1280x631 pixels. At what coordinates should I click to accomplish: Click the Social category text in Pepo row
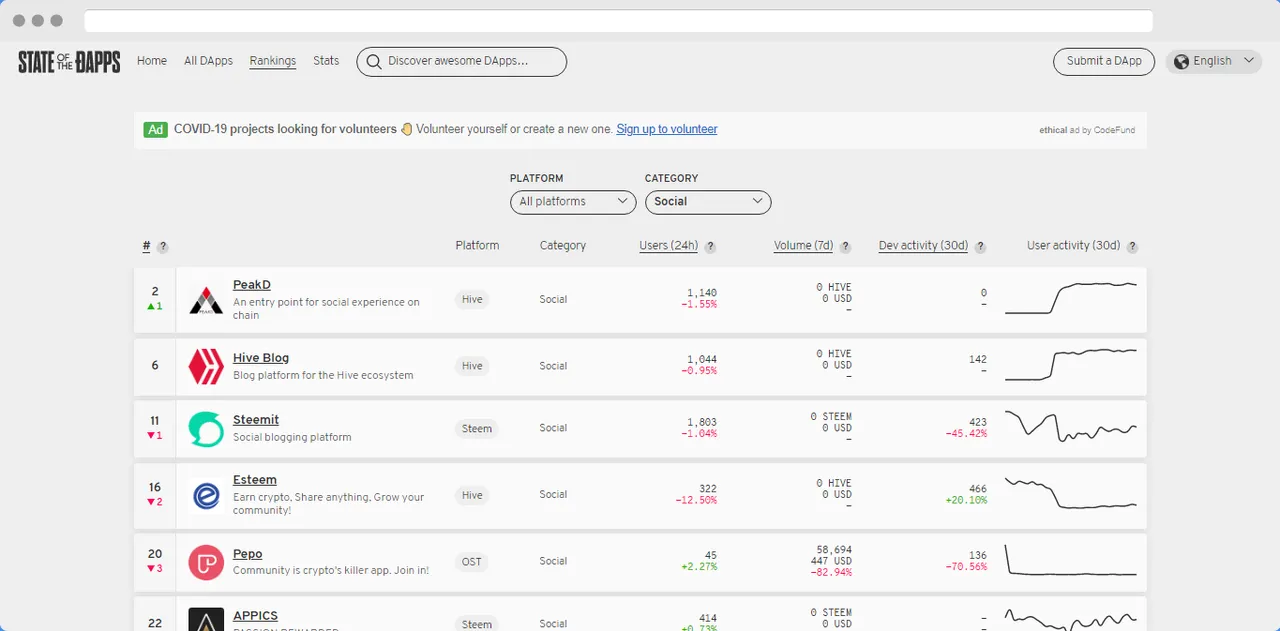coord(553,562)
